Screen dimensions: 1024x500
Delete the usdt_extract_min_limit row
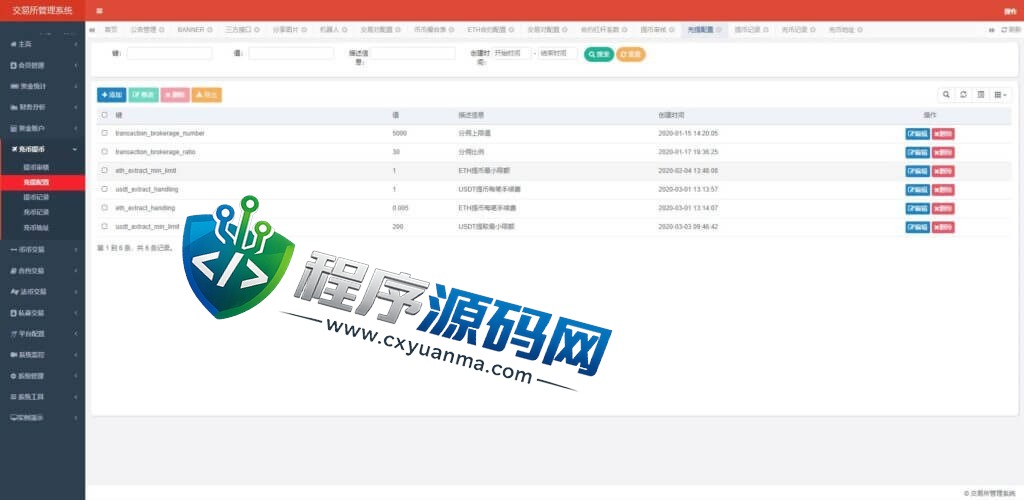click(942, 227)
